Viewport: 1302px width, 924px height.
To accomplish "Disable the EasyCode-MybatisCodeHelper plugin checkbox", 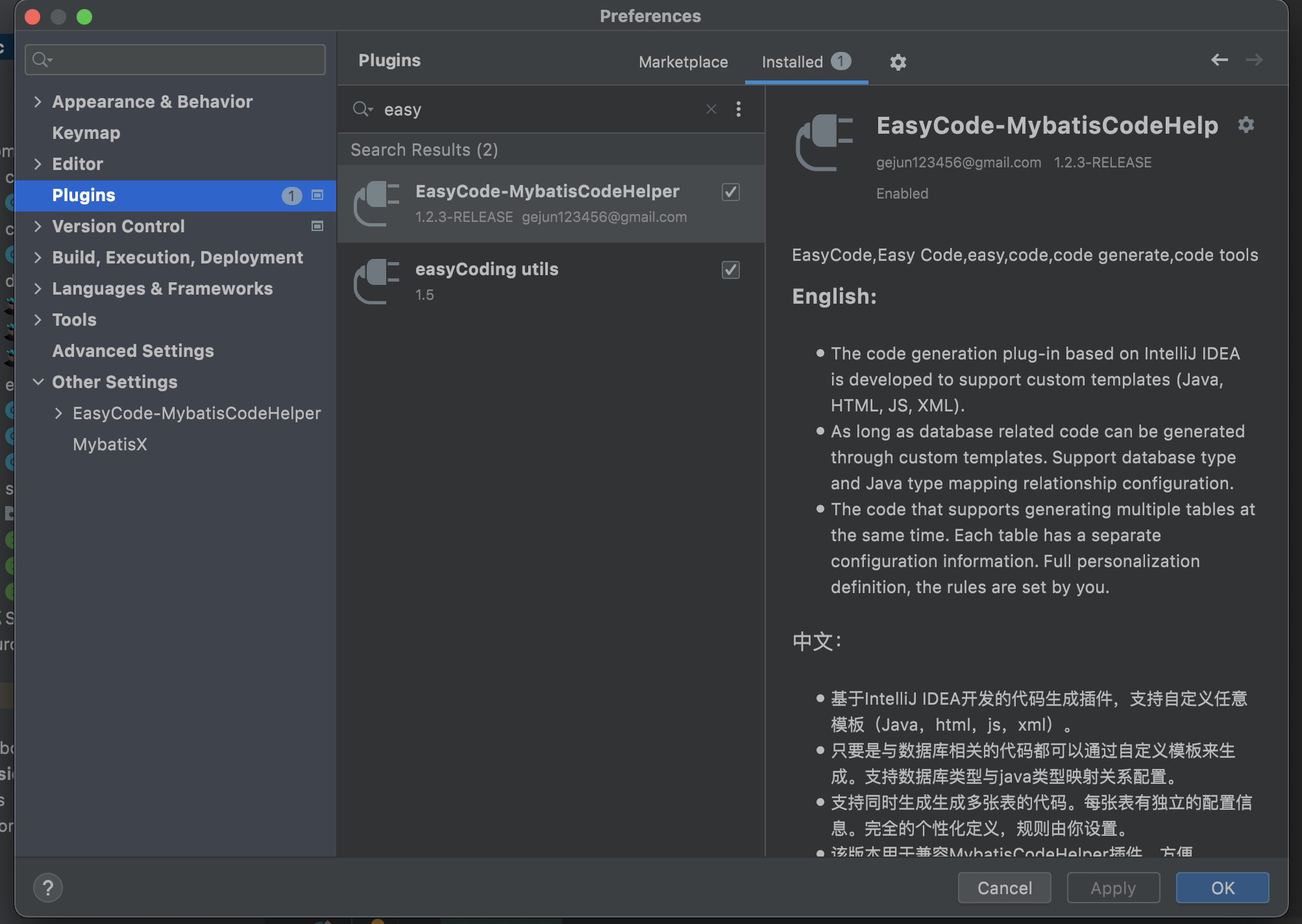I will coord(731,192).
